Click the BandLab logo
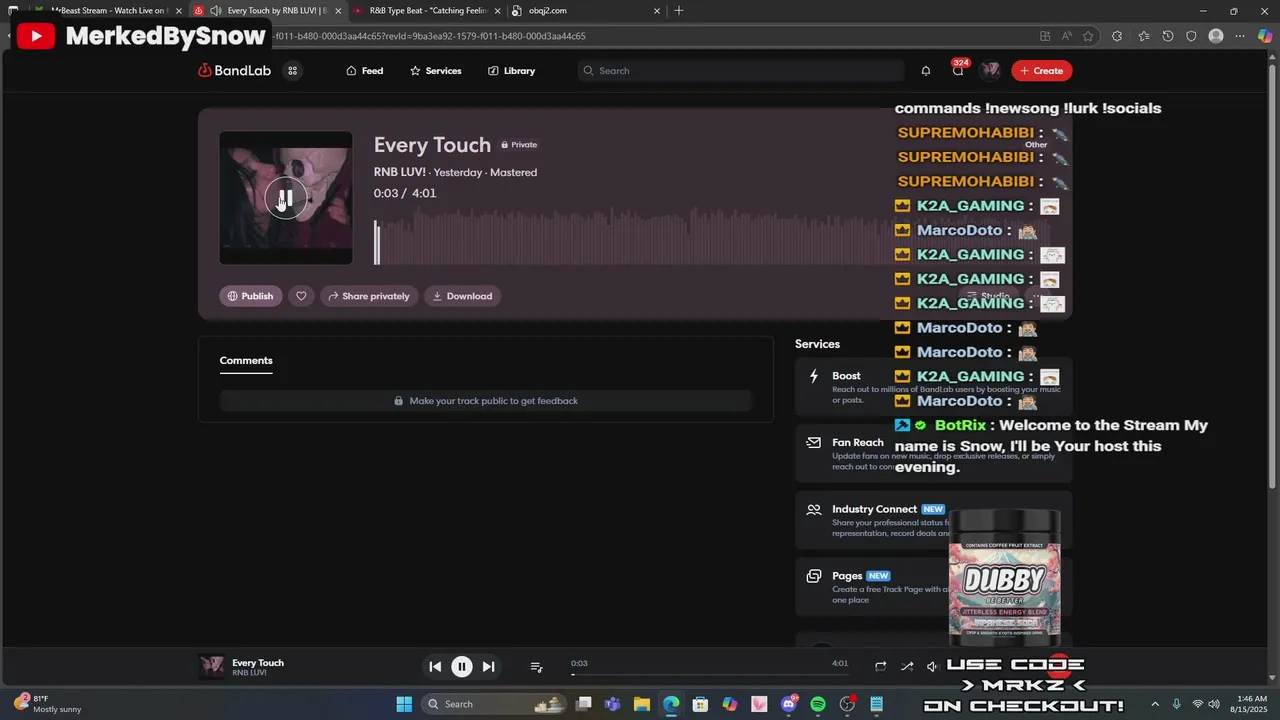1280x720 pixels. point(234,71)
